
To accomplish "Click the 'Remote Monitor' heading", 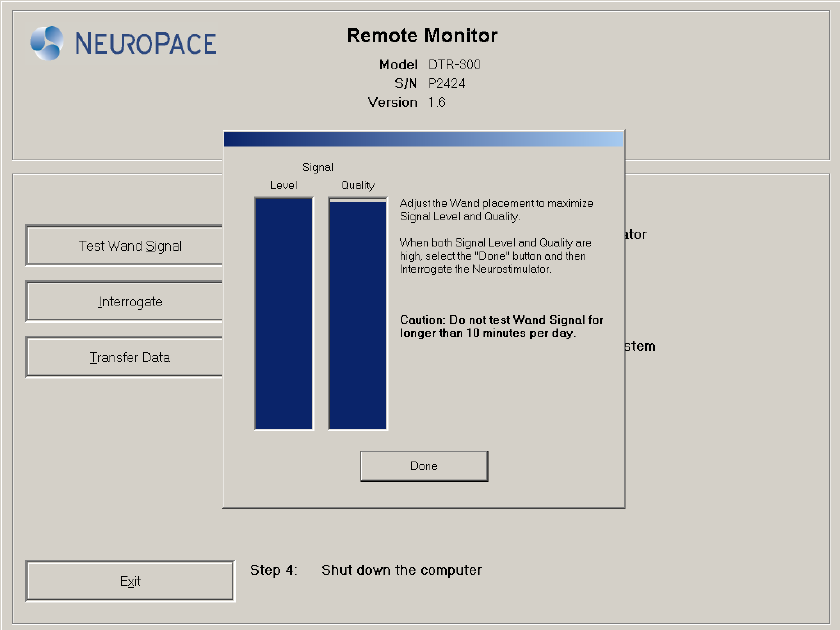I will [422, 35].
